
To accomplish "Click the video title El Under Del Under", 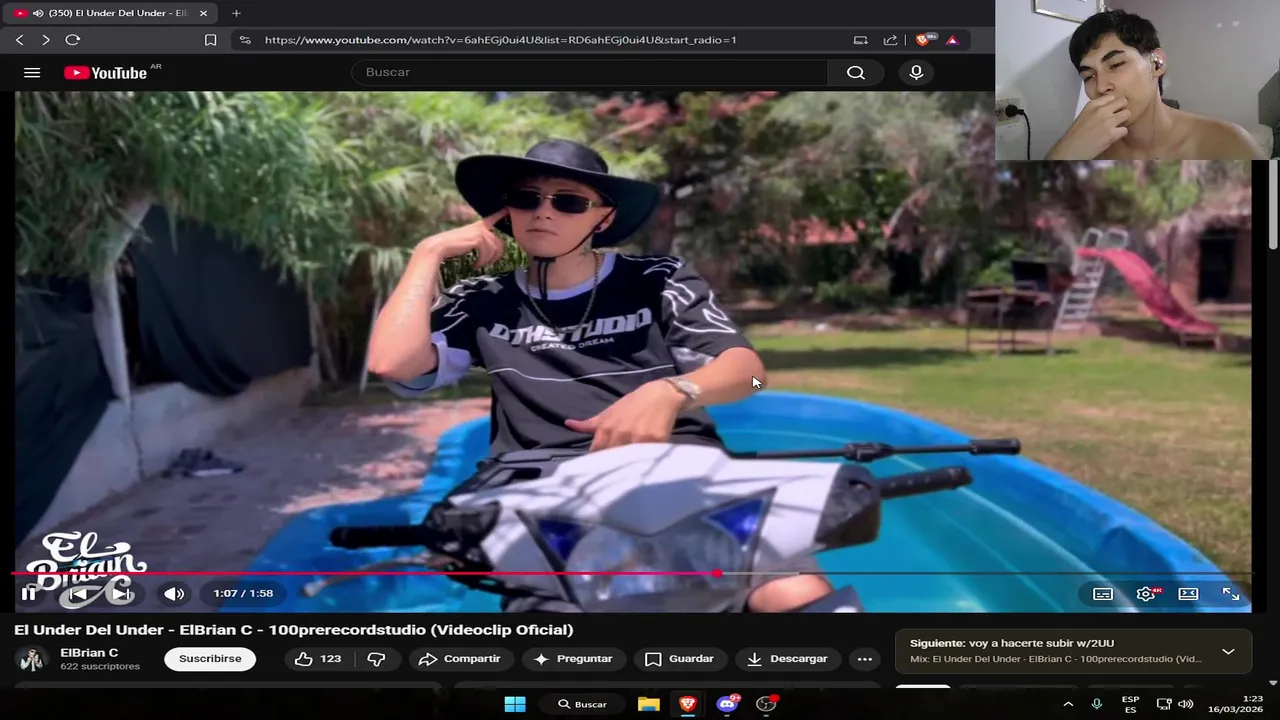I will point(294,630).
